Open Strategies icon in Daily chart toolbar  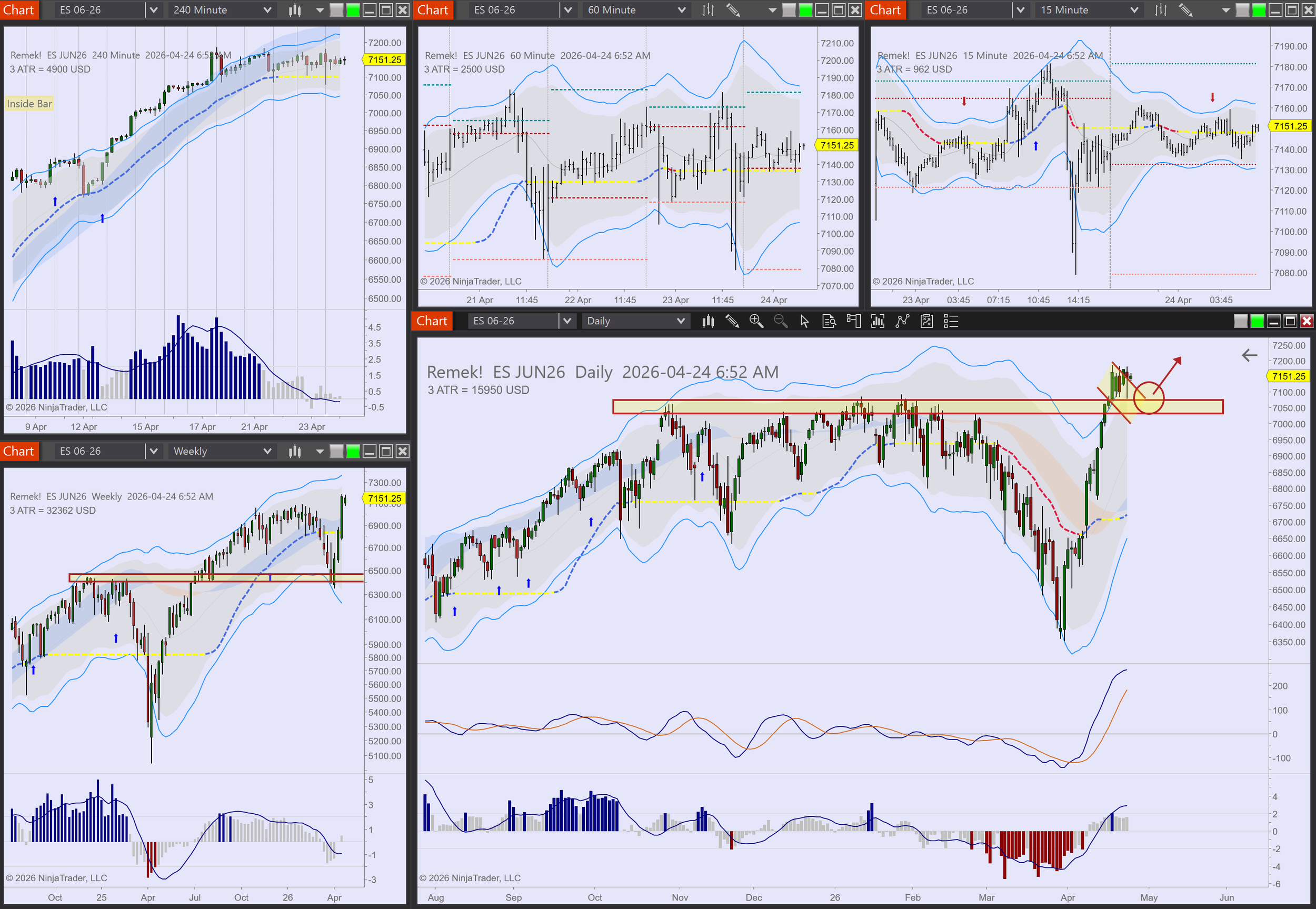(926, 321)
